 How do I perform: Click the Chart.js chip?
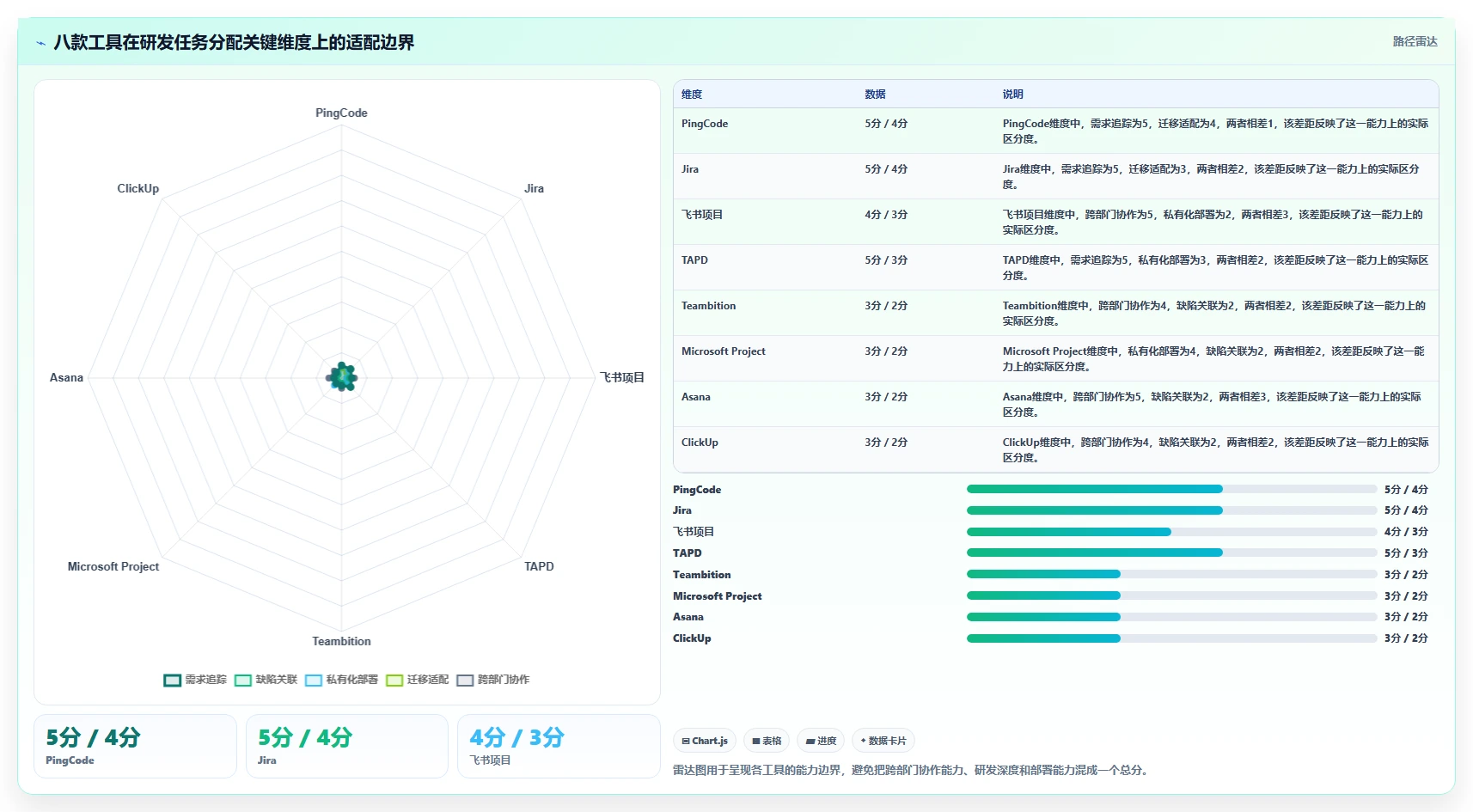coord(705,741)
